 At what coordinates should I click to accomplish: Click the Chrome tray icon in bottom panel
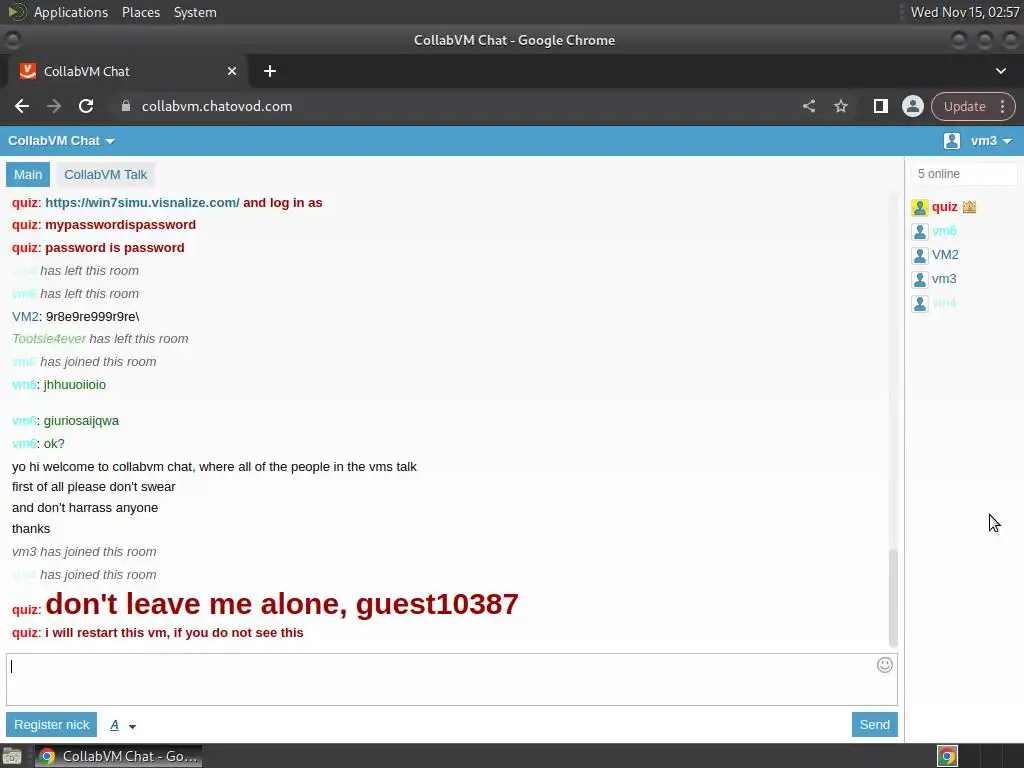tap(947, 756)
